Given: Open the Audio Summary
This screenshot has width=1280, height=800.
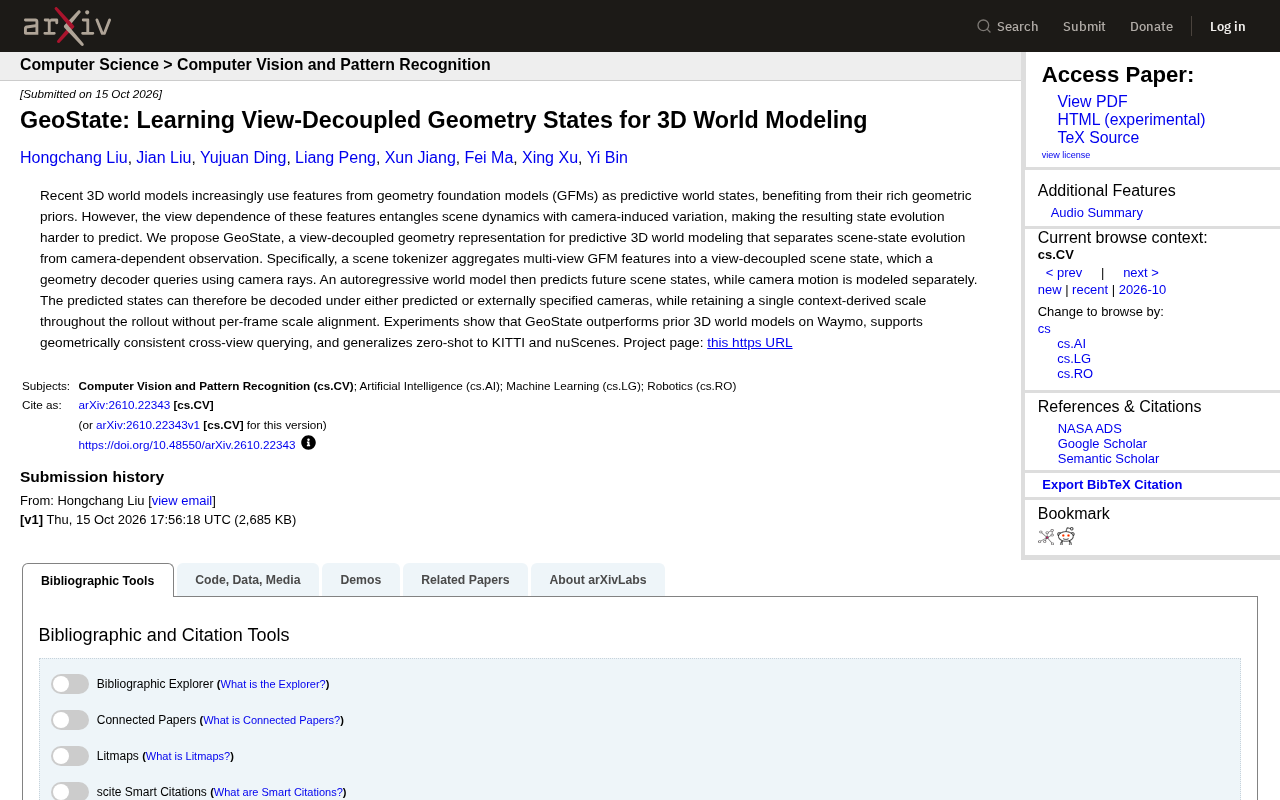Looking at the screenshot, I should click(x=1097, y=213).
